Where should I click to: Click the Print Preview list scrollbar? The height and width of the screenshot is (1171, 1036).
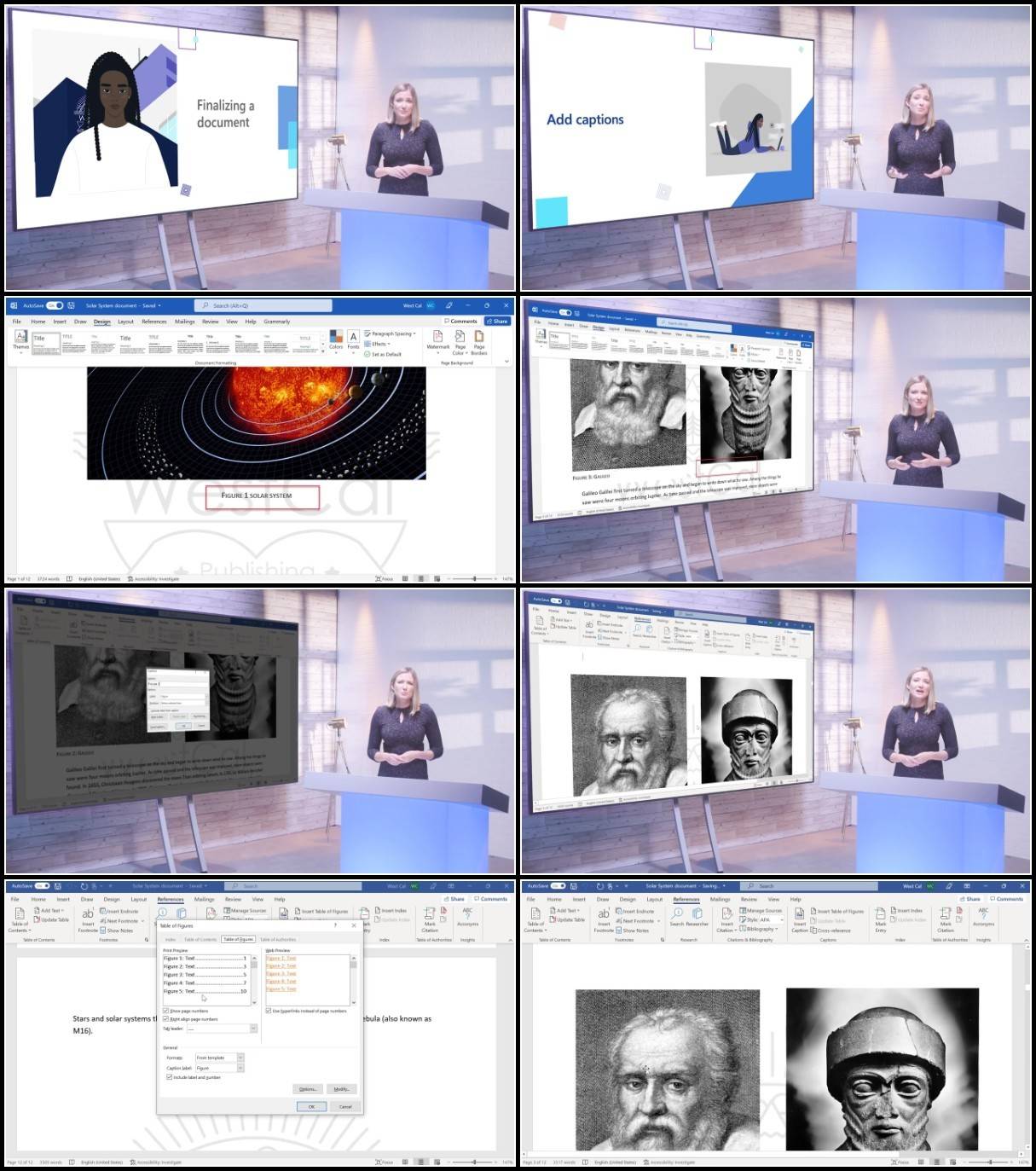tap(254, 978)
